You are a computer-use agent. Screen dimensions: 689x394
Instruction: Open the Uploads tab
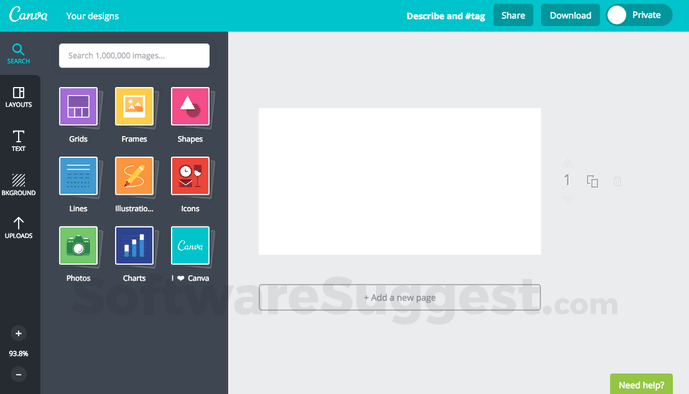(18, 228)
